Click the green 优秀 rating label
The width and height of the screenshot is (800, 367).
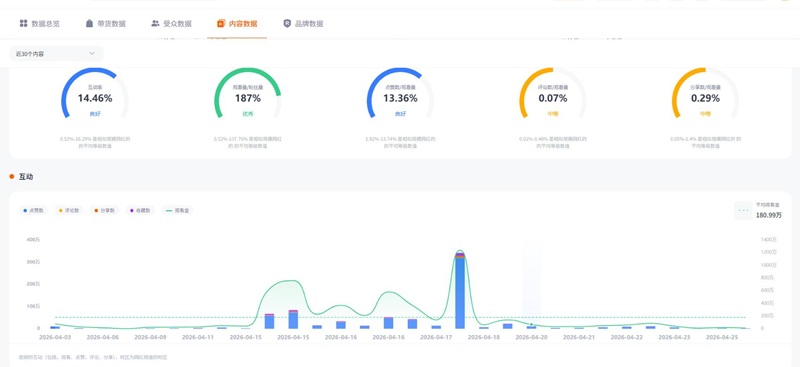[247, 114]
